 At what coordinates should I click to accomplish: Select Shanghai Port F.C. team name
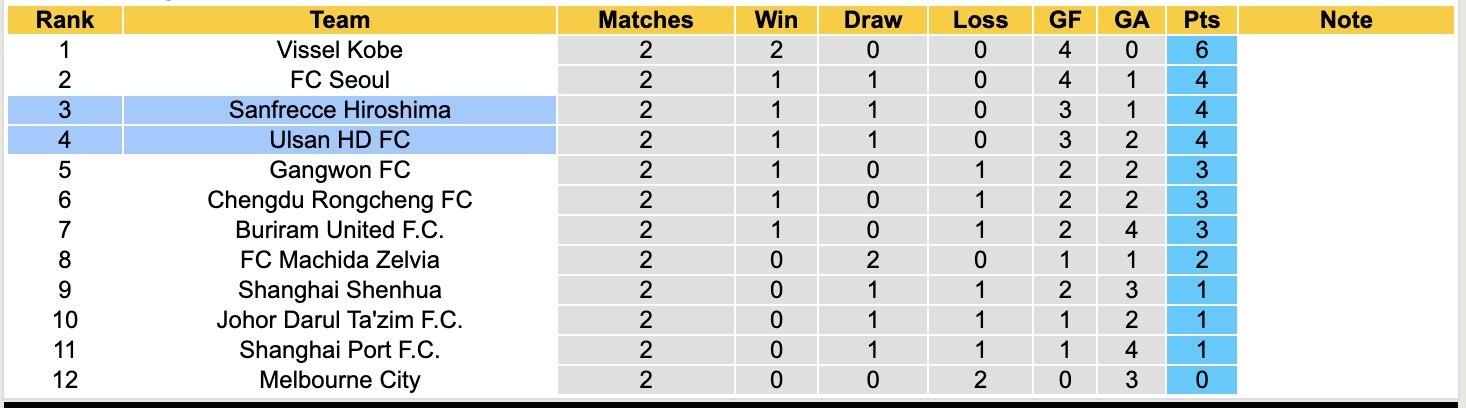coord(340,350)
